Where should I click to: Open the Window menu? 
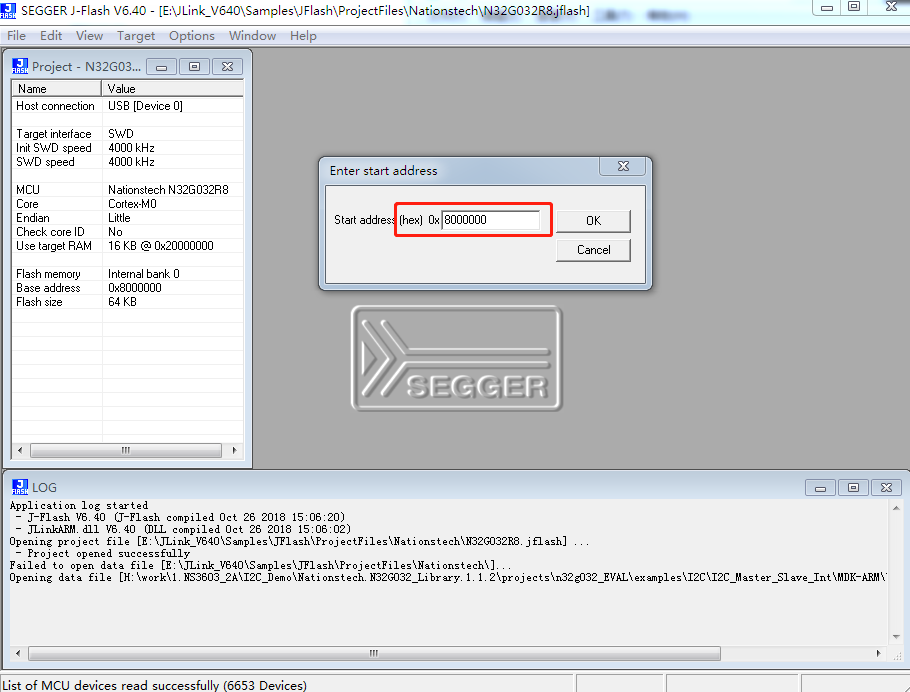[x=252, y=36]
